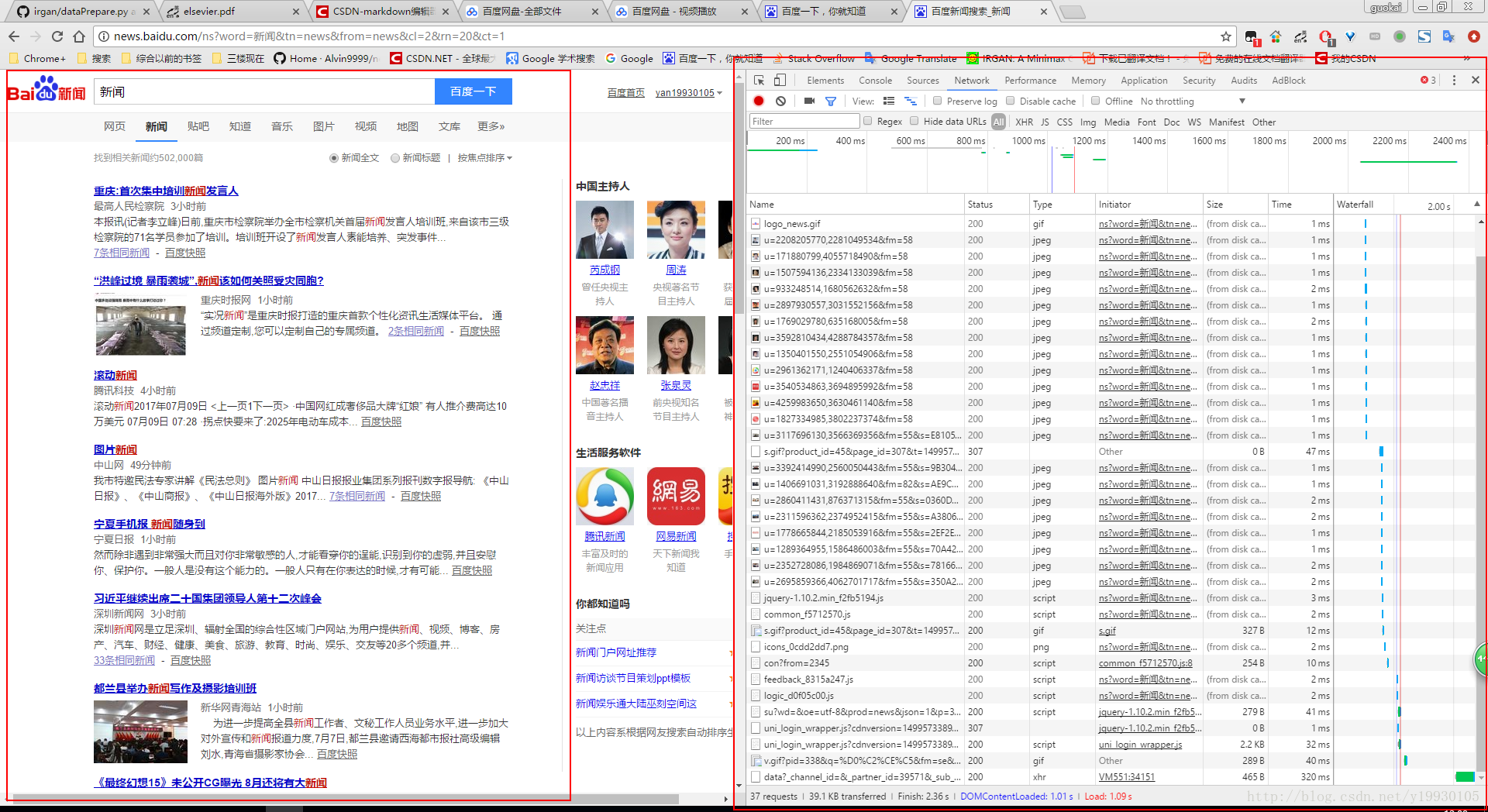Open the Application tab in DevTools
The height and width of the screenshot is (812, 1488).
1144,81
